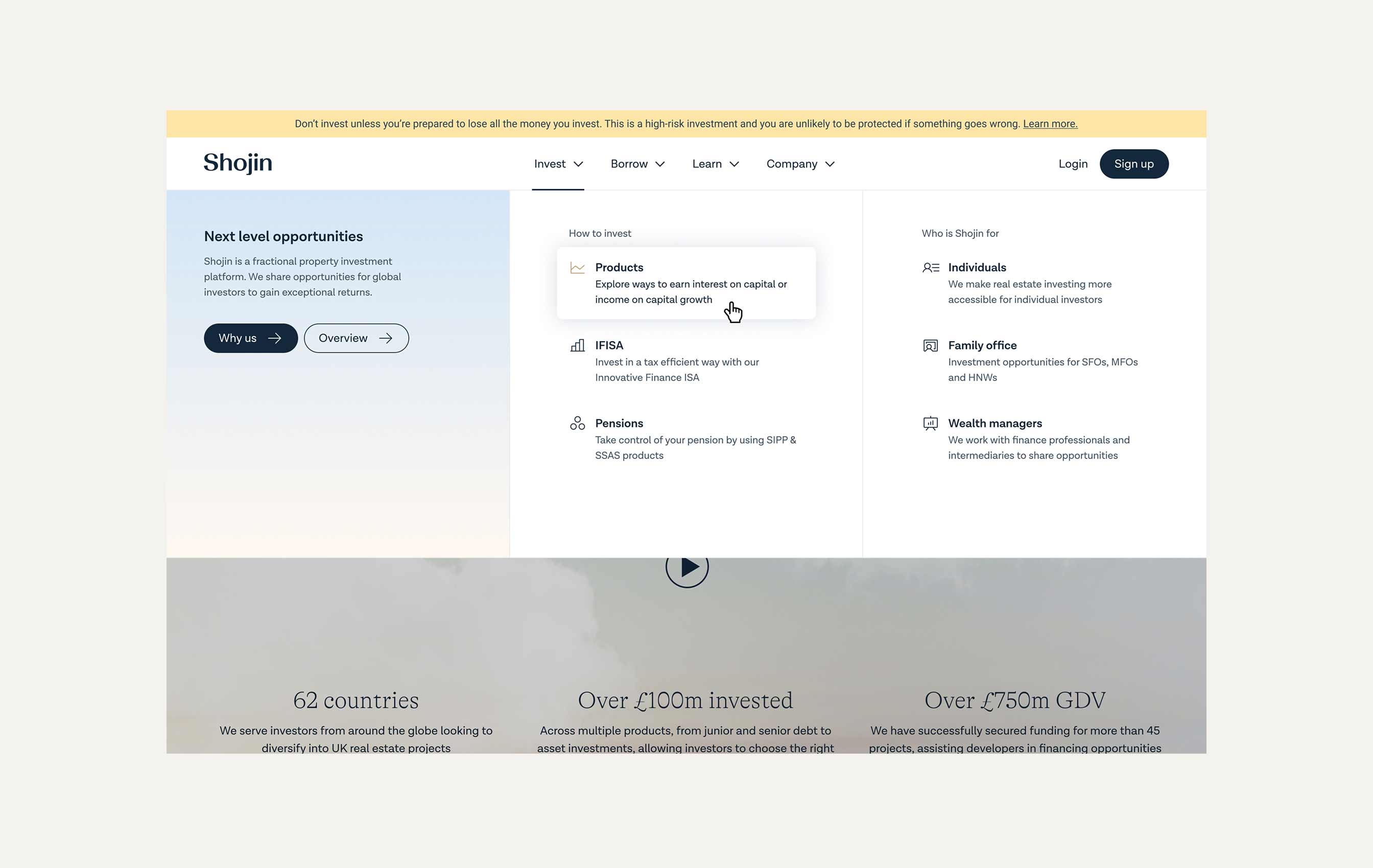The width and height of the screenshot is (1373, 868).
Task: Click the Wealth managers presentation icon
Action: click(930, 423)
